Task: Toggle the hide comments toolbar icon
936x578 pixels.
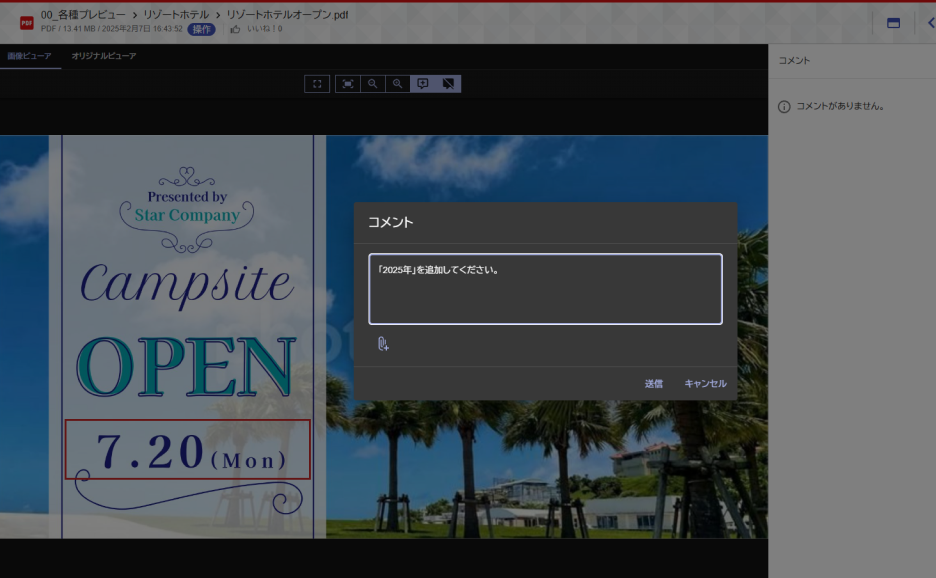Action: coord(448,84)
